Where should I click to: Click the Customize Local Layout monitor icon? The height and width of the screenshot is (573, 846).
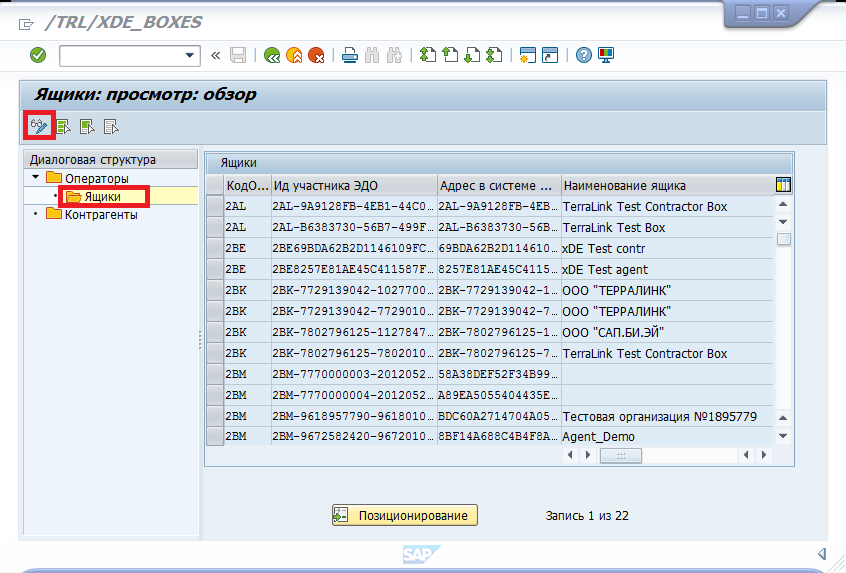606,55
